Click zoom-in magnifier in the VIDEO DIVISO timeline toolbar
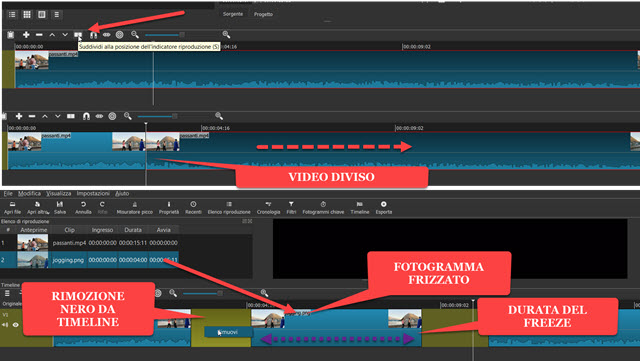This screenshot has width=640, height=361. 219,116
